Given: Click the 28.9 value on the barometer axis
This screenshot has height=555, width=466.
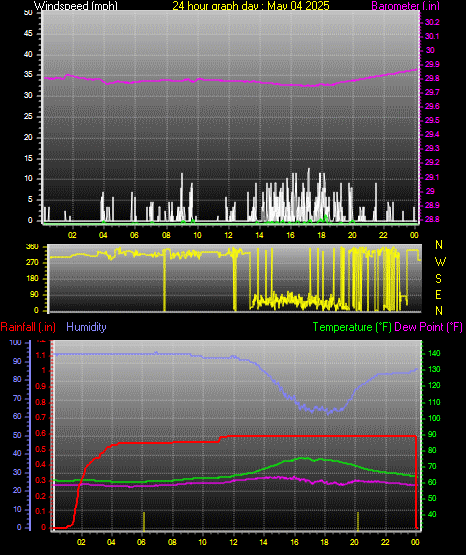Looking at the screenshot, I should (x=432, y=205).
